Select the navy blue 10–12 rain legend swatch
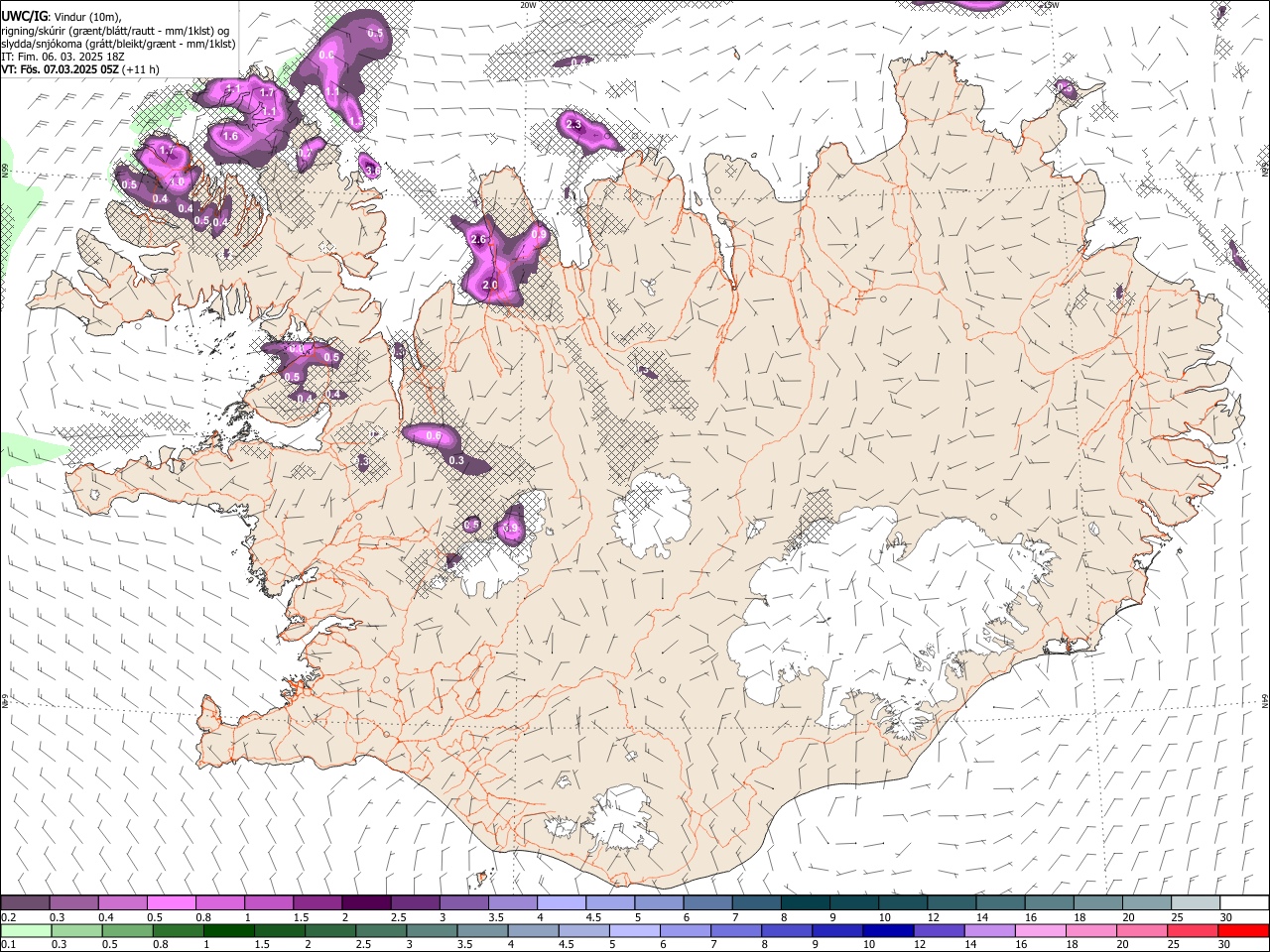Viewport: 1270px width, 952px height. 887,930
